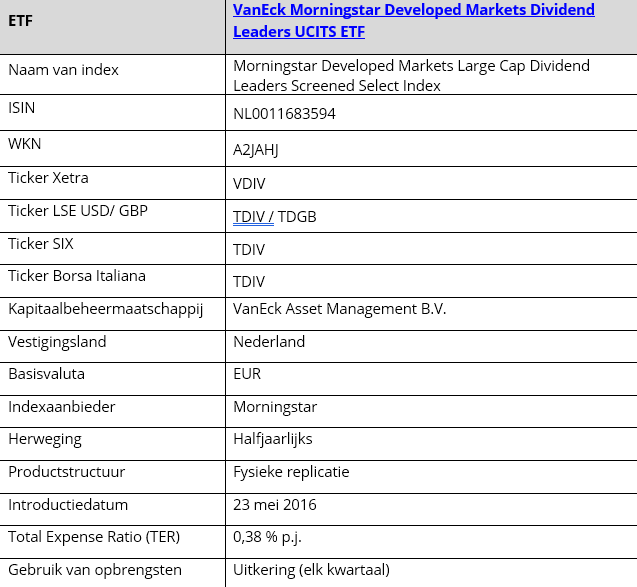Select Morningstar in Indexaanbieder row
637x587 pixels.
click(x=275, y=407)
